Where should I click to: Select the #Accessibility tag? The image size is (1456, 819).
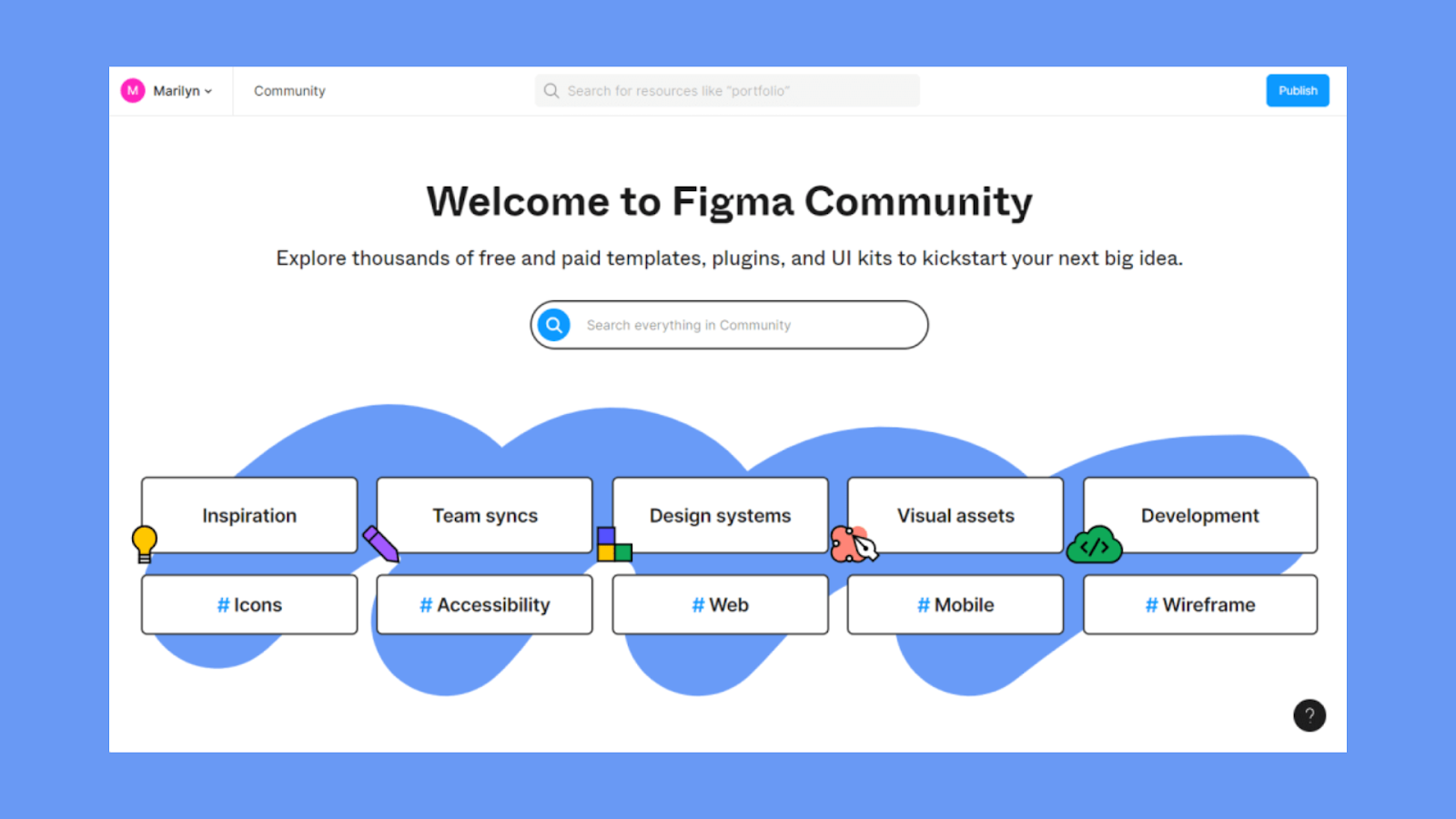[x=484, y=604]
